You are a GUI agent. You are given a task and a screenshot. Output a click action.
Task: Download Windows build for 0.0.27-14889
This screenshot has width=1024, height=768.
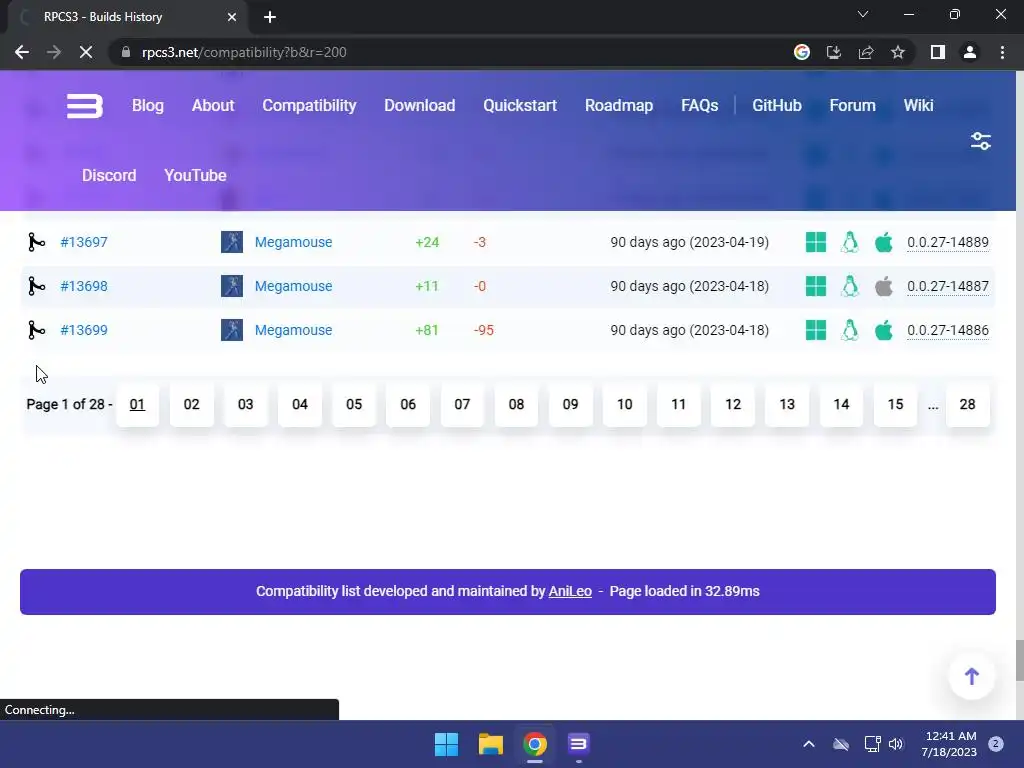[816, 242]
